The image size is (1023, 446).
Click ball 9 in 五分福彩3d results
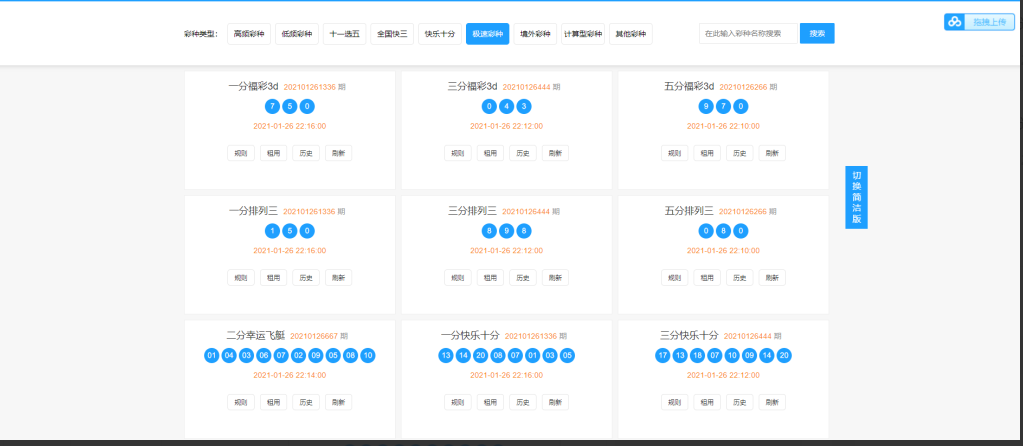point(706,106)
